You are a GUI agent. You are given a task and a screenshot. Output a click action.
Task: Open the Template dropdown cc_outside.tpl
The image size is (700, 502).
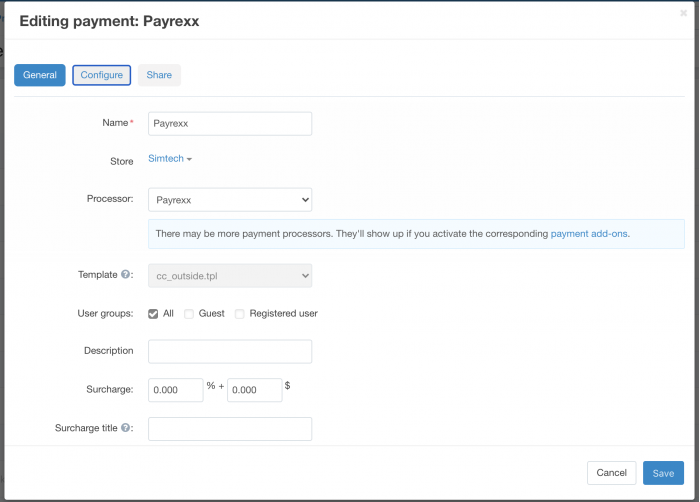pyautogui.click(x=230, y=276)
